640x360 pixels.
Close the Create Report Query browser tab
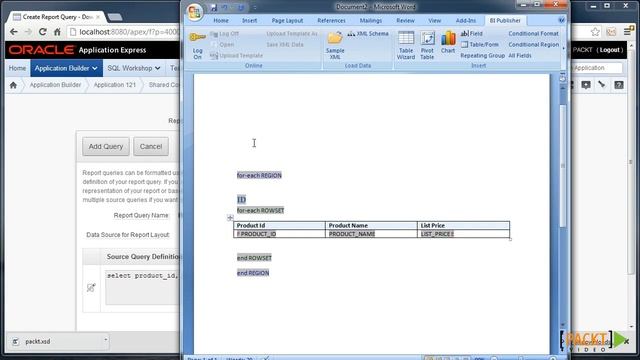click(98, 17)
